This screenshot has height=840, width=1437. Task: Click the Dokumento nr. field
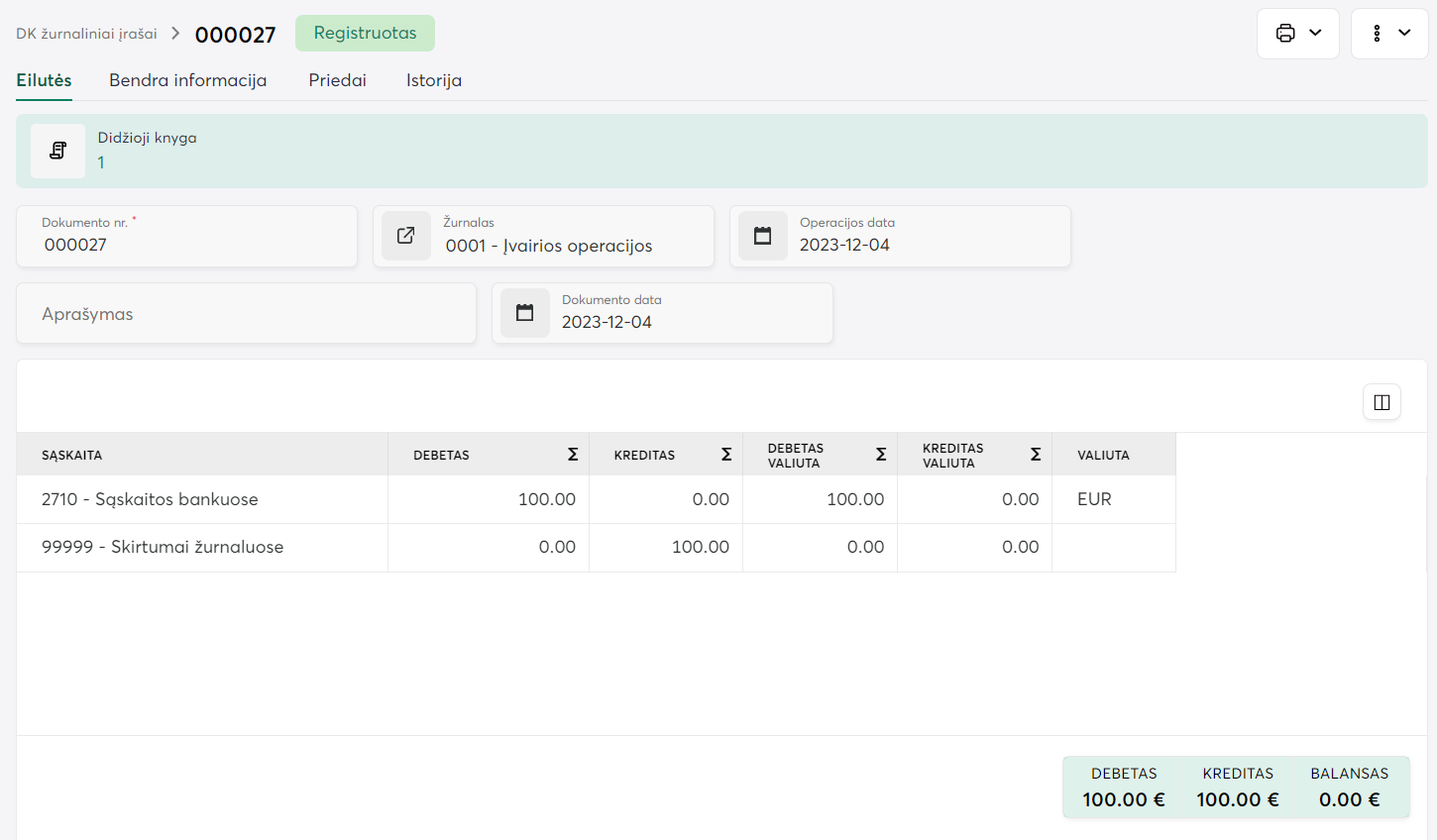point(186,244)
